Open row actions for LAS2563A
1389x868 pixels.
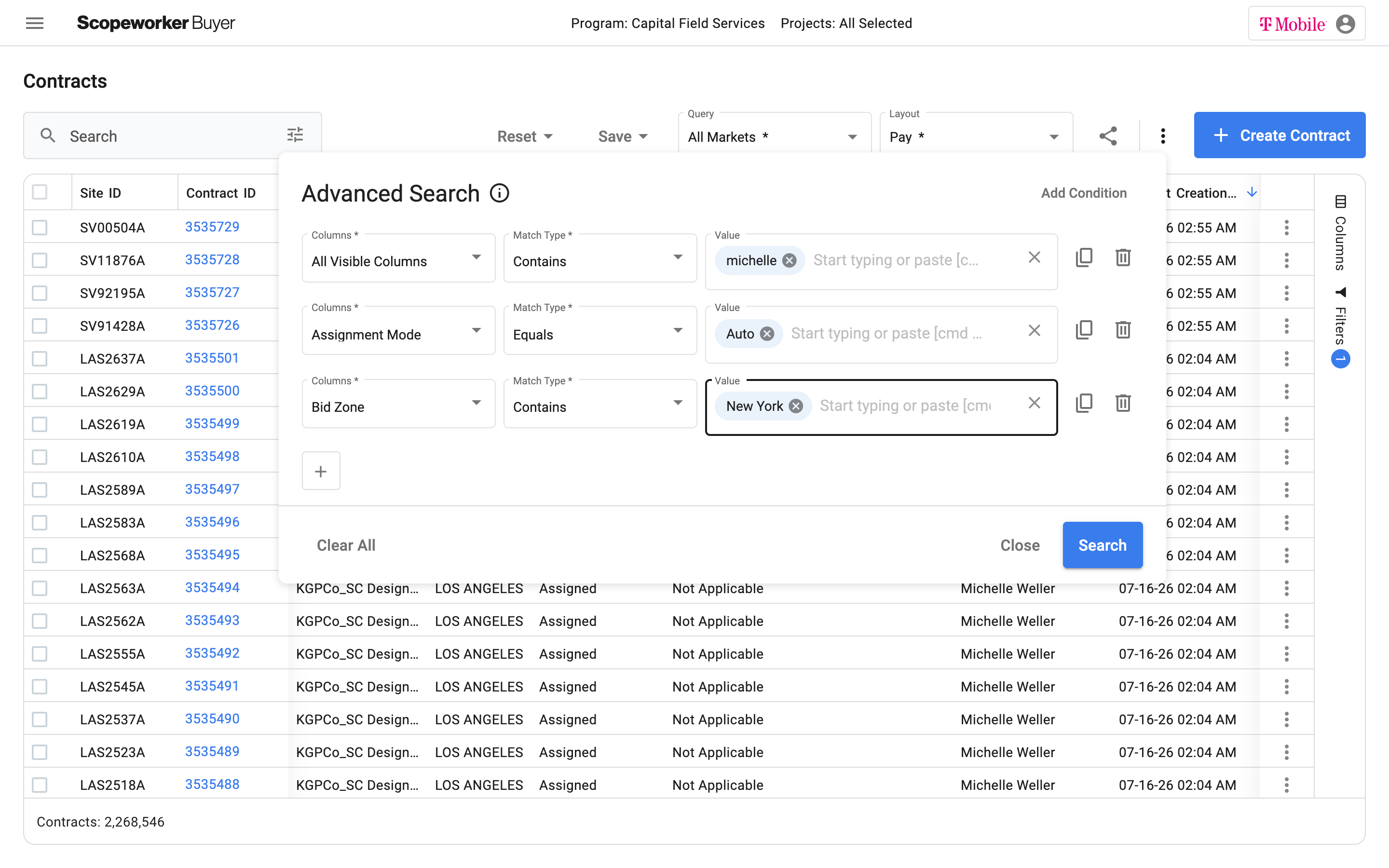[1286, 588]
